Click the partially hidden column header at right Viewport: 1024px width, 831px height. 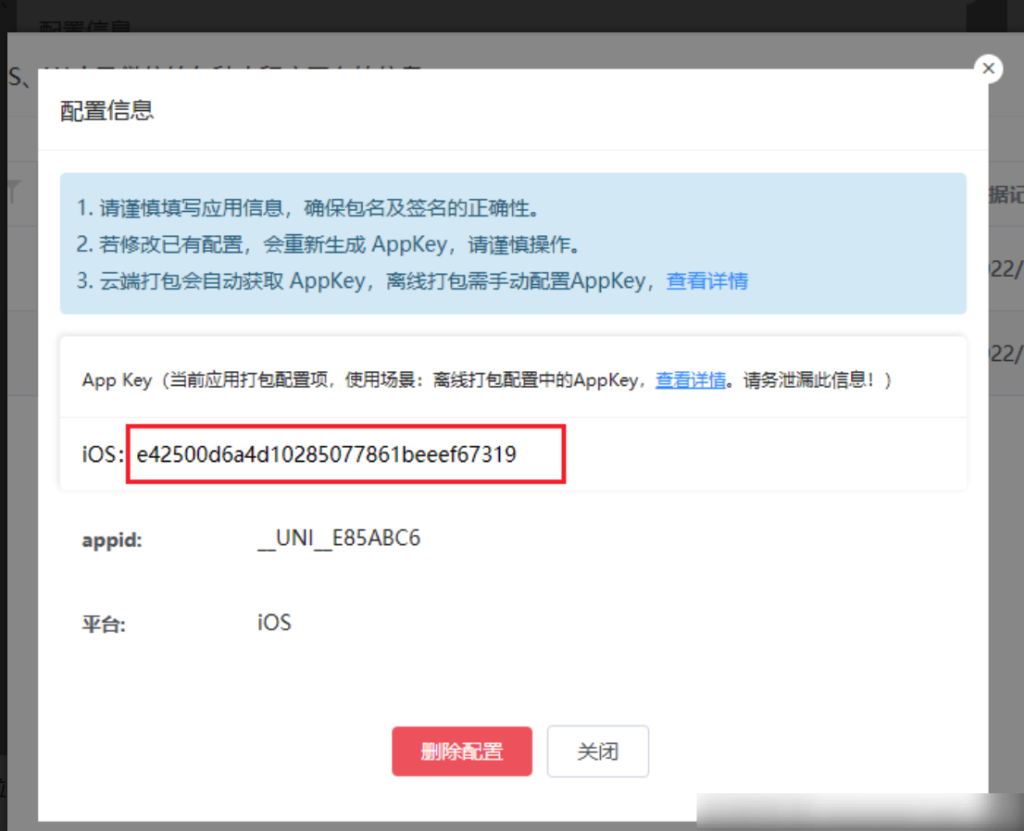1005,196
